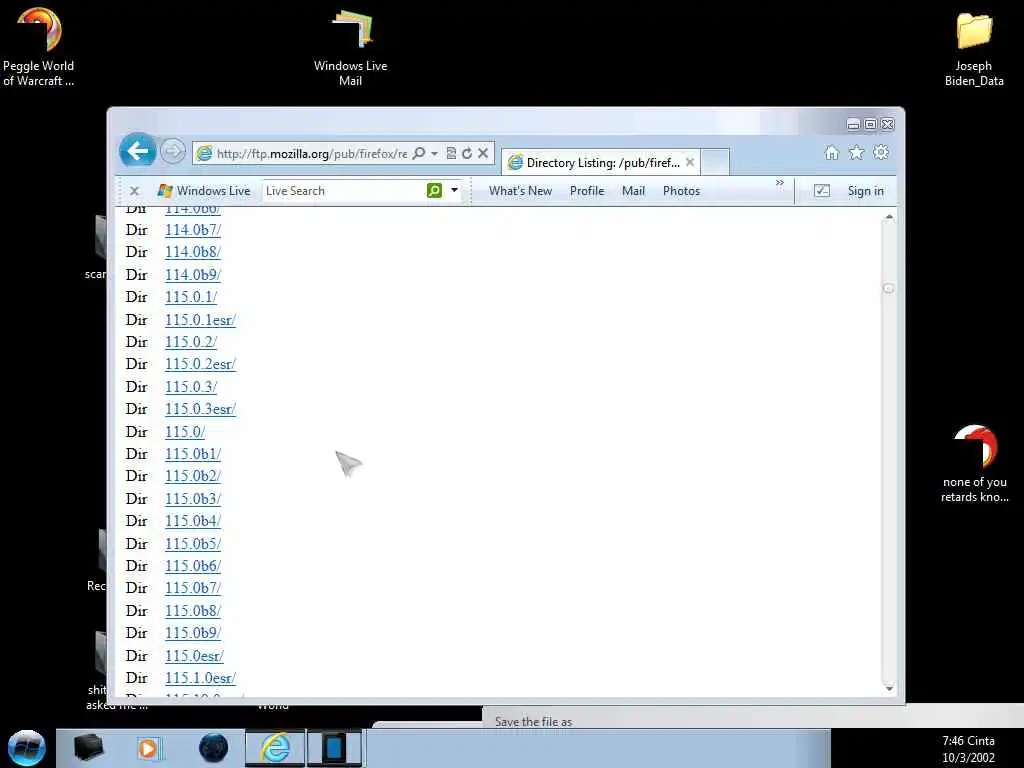Click the dark globe taskbar icon
This screenshot has width=1024, height=768.
point(213,748)
